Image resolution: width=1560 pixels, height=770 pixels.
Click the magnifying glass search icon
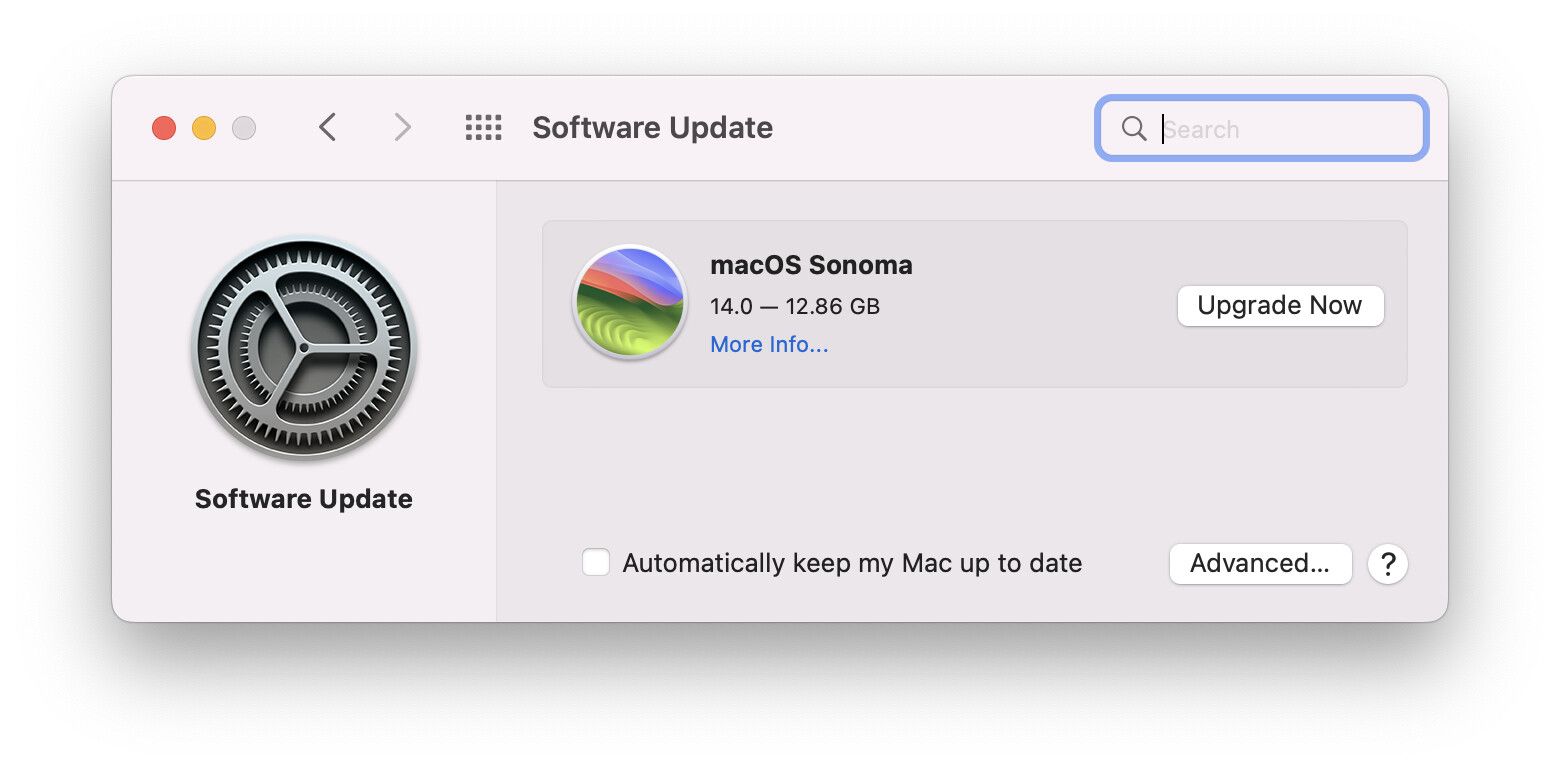tap(1133, 129)
